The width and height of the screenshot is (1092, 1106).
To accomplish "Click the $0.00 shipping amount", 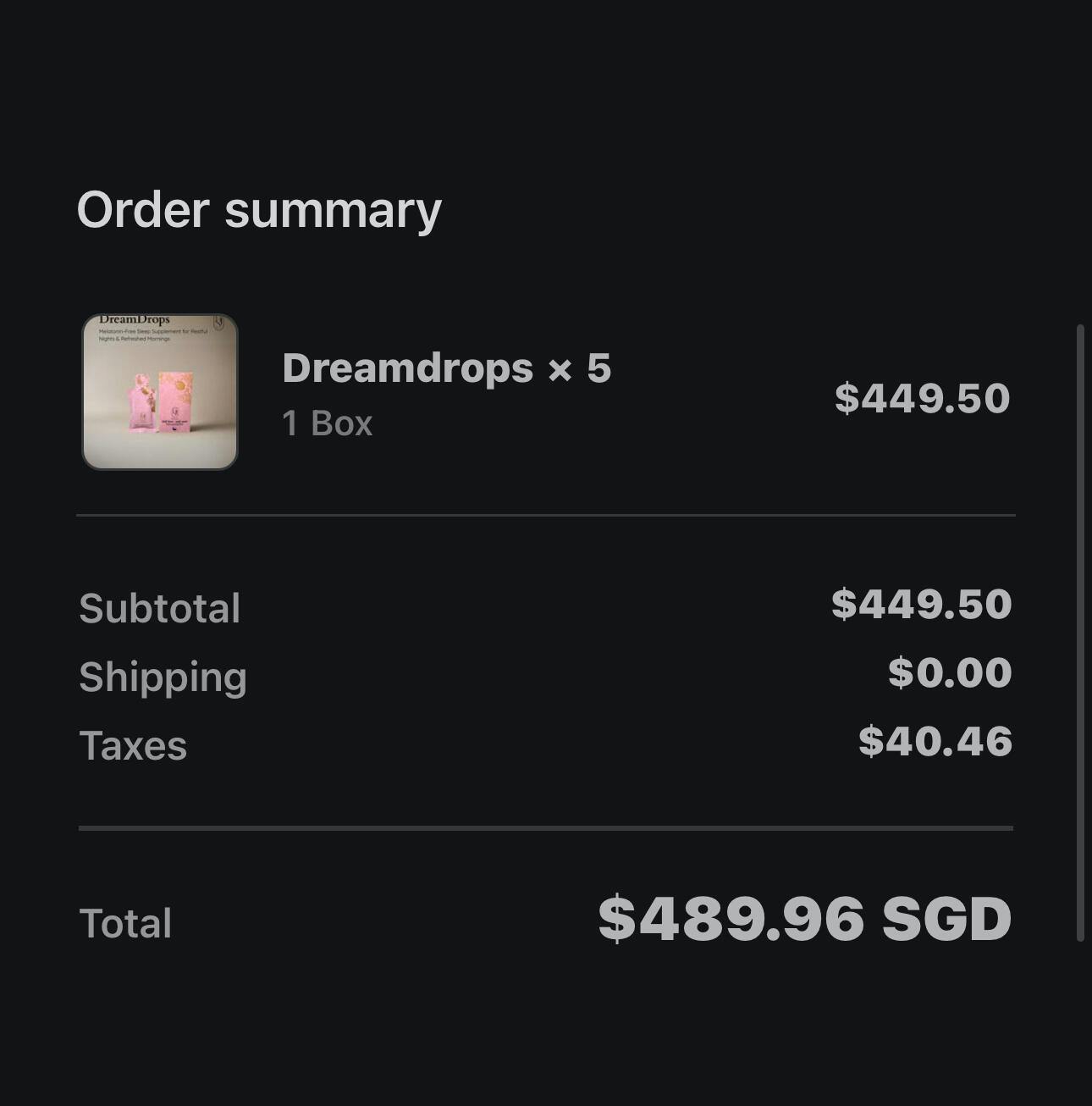I will [950, 672].
